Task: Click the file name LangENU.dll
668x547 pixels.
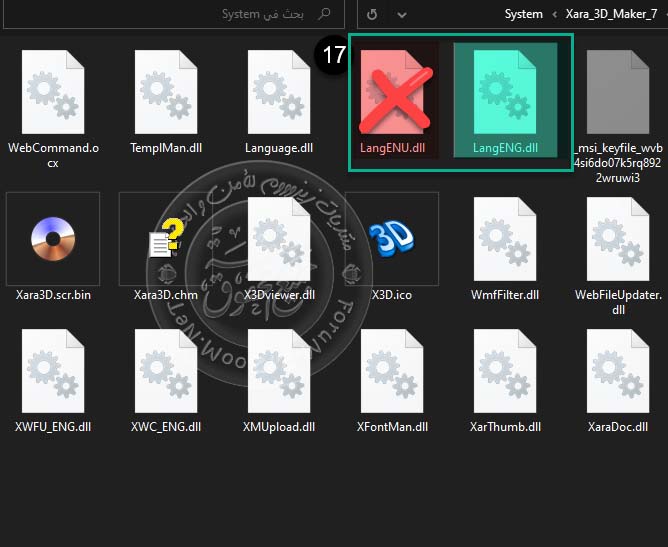Action: (392, 148)
